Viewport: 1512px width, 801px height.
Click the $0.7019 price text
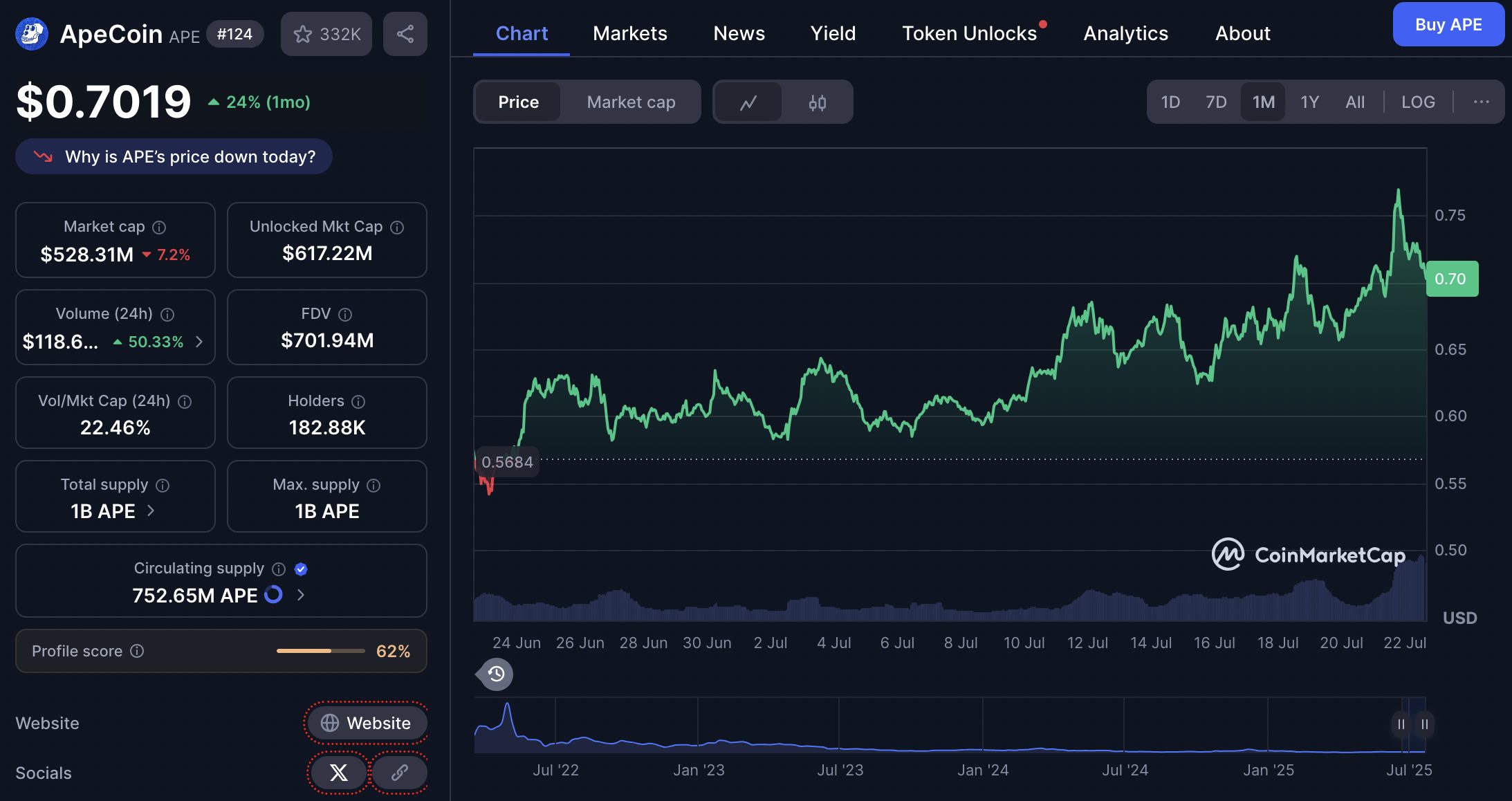pyautogui.click(x=104, y=102)
